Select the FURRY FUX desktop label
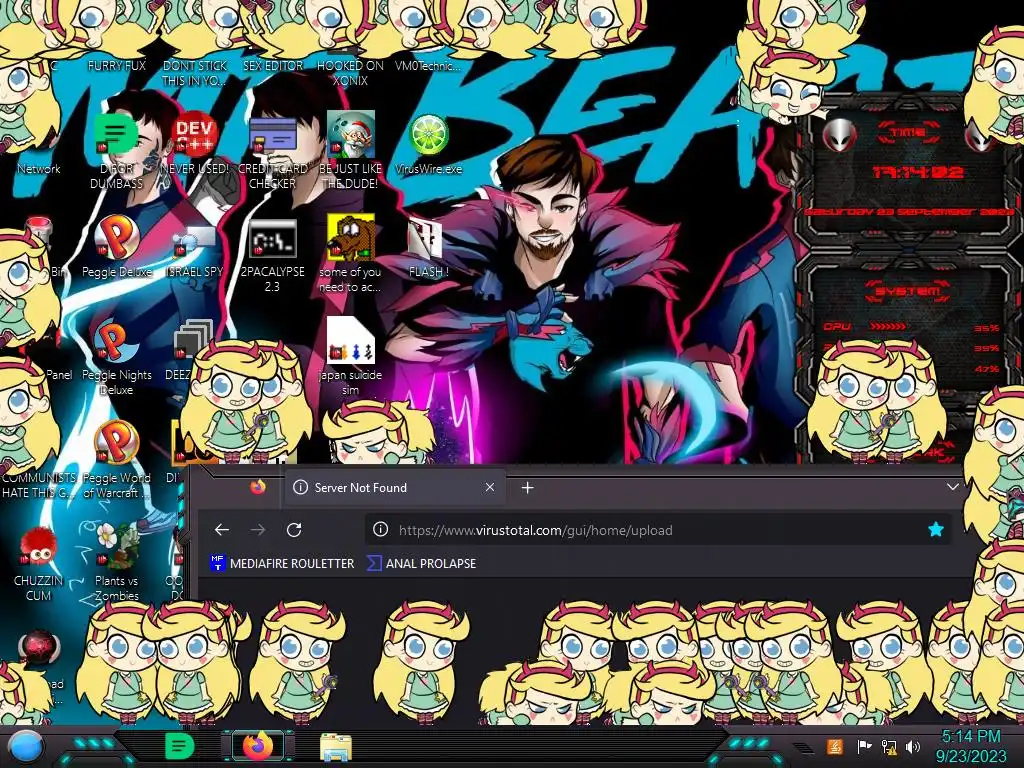The width and height of the screenshot is (1024, 768). [x=116, y=65]
